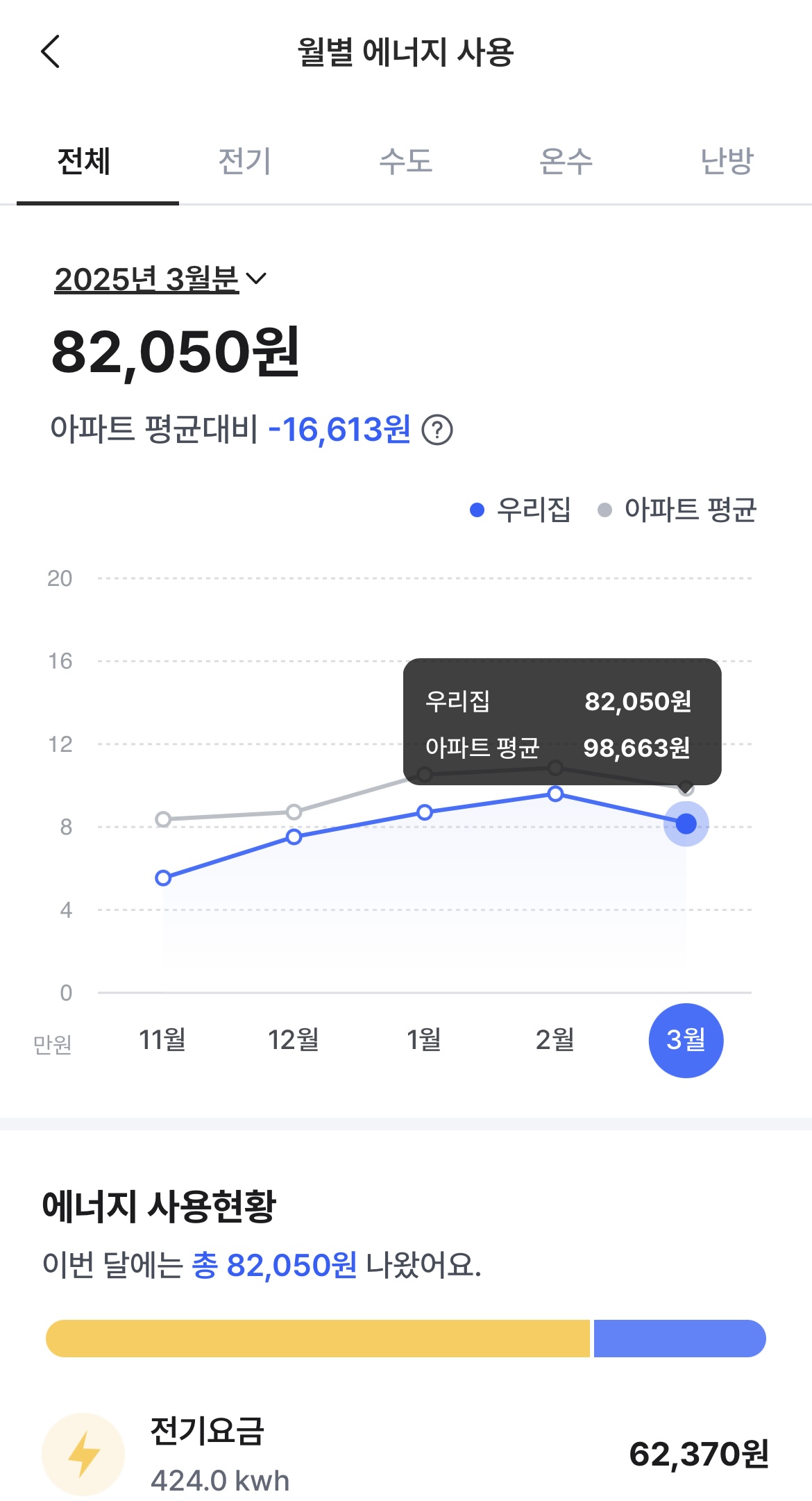812x1501 pixels.
Task: Open the 수도 tab
Action: [x=405, y=162]
